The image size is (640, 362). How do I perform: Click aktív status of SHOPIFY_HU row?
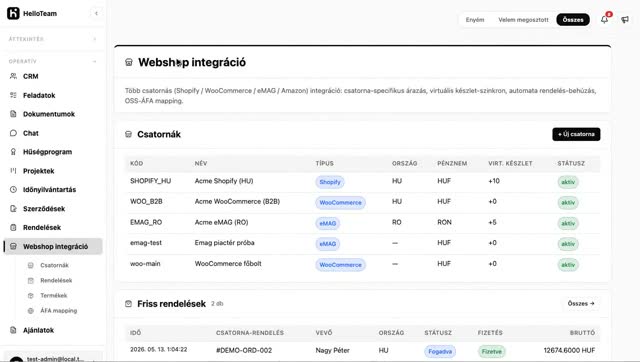click(568, 182)
